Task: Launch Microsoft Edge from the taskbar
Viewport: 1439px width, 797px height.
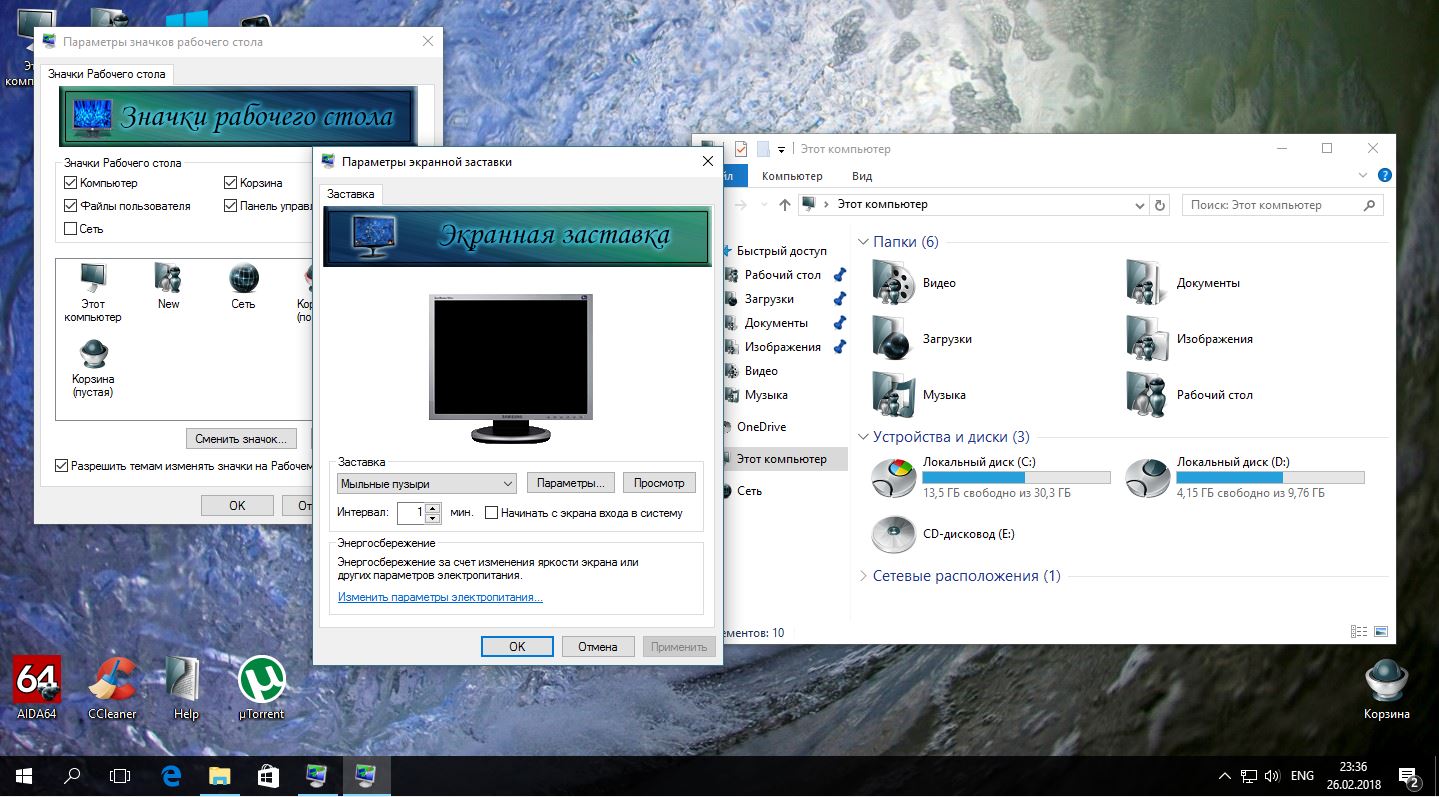Action: pyautogui.click(x=172, y=775)
